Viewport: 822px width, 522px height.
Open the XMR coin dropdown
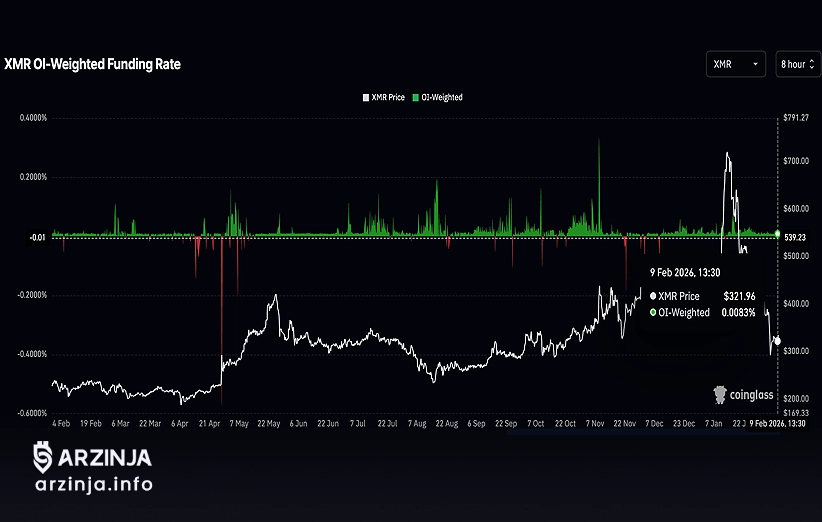click(x=735, y=64)
